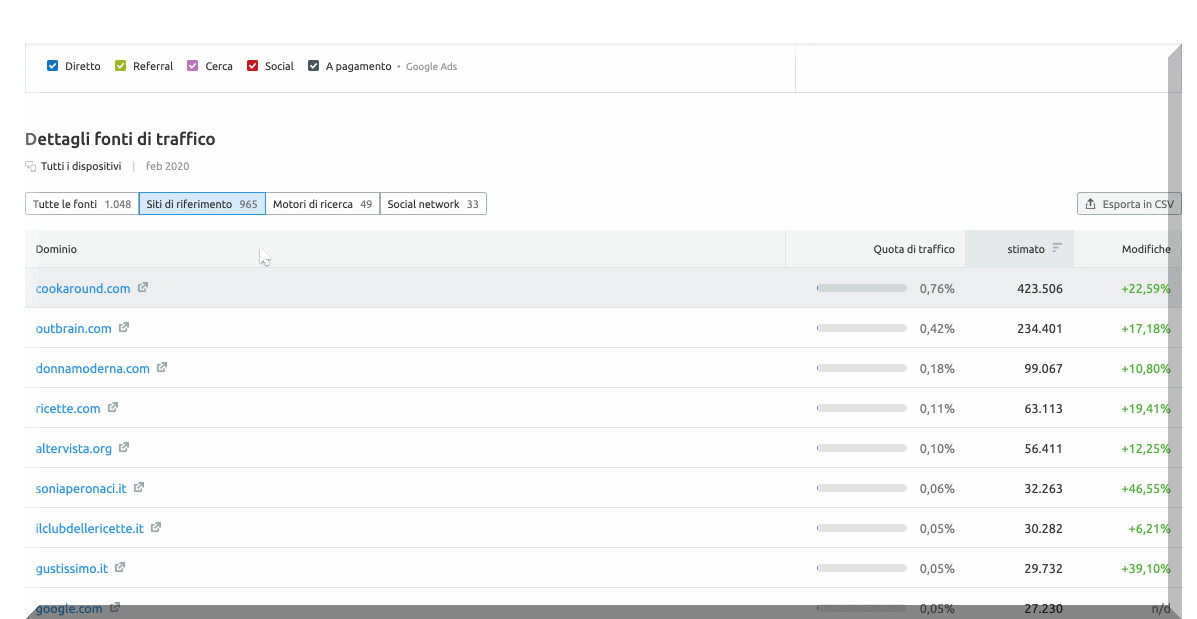1197x619 pixels.
Task: Uncheck the Diretto checkbox
Action: coord(53,66)
